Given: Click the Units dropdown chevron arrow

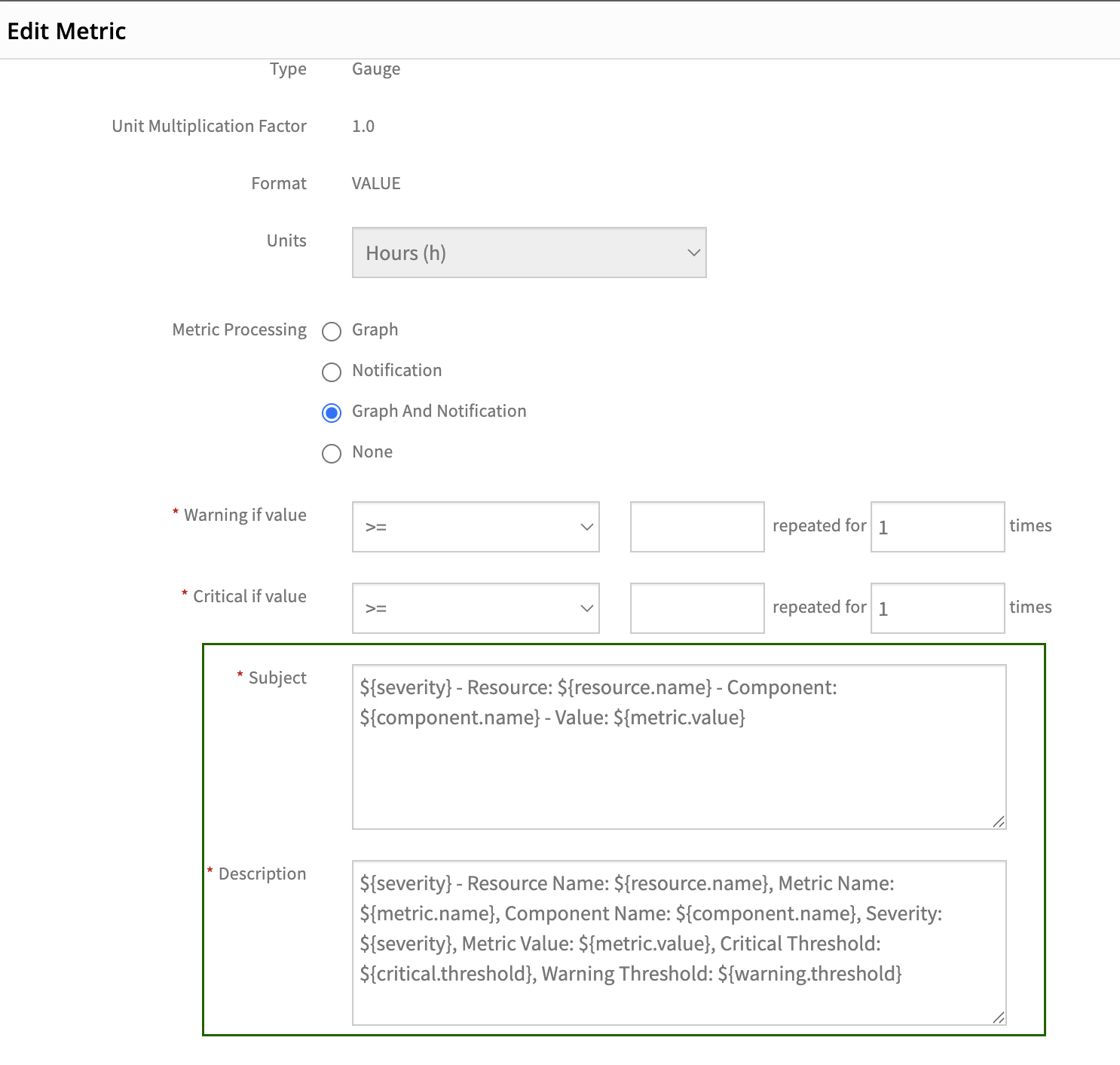Looking at the screenshot, I should pos(694,252).
